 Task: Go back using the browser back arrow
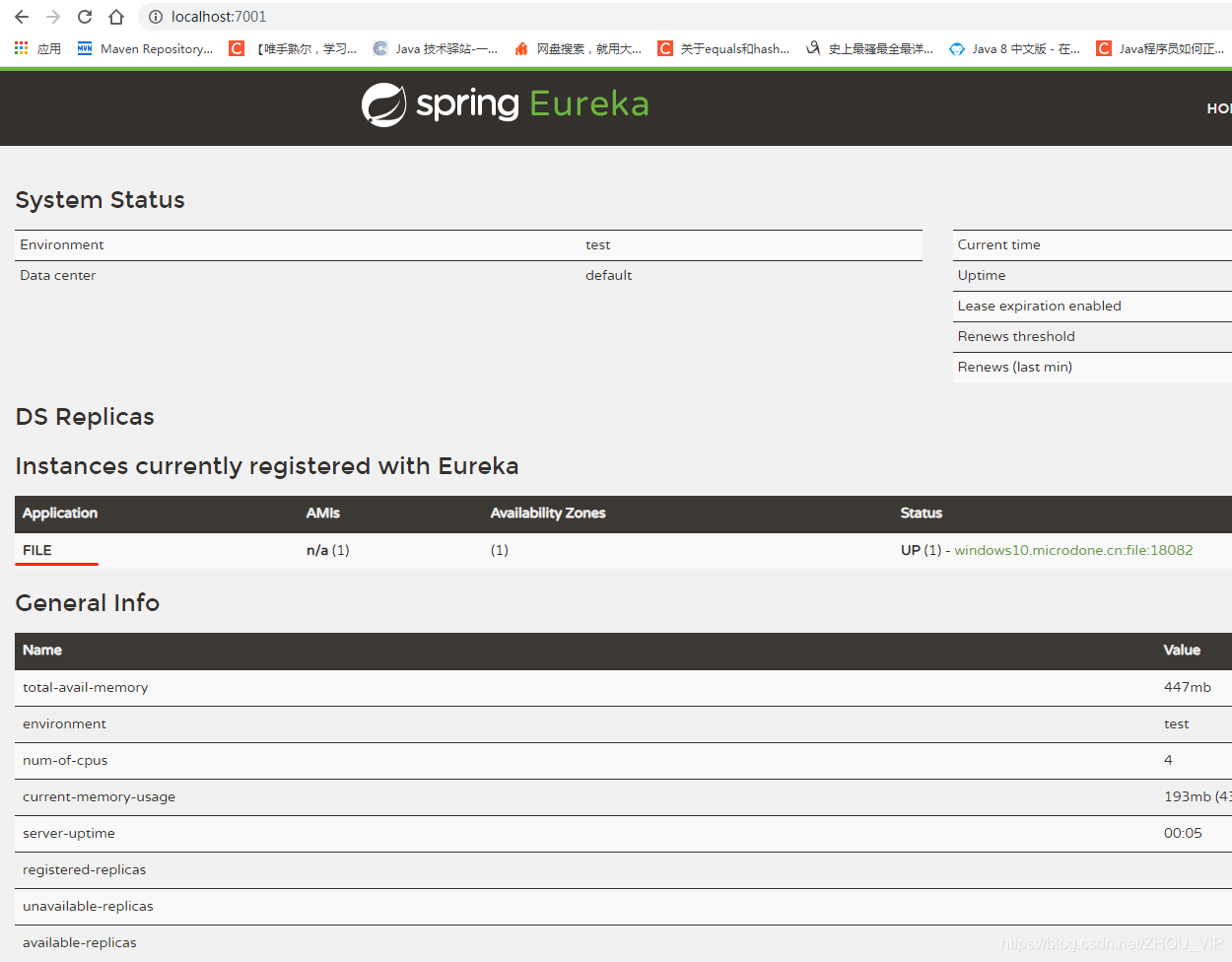click(22, 17)
